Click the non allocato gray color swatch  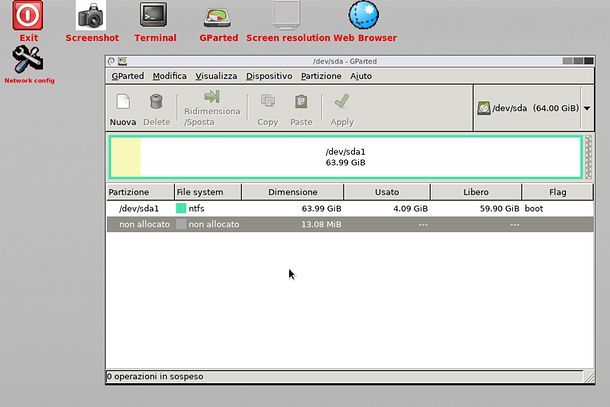[x=181, y=224]
